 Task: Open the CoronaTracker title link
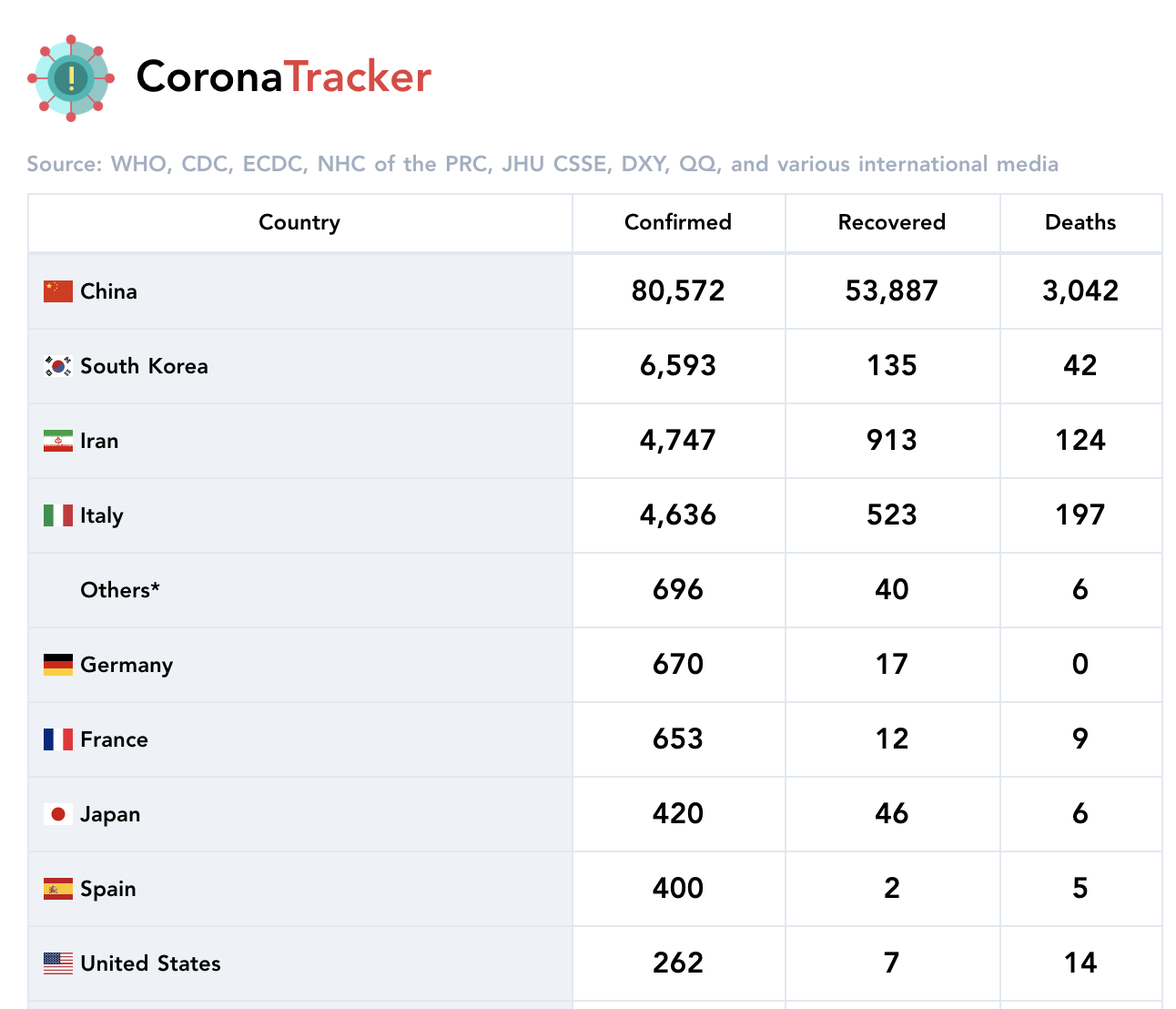tap(284, 77)
